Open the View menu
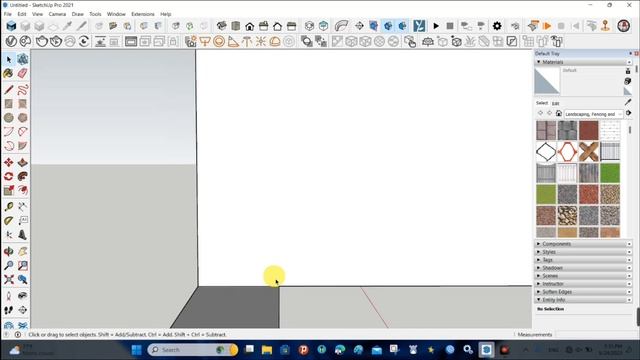Viewport: 640px width, 360px height. coord(37,14)
